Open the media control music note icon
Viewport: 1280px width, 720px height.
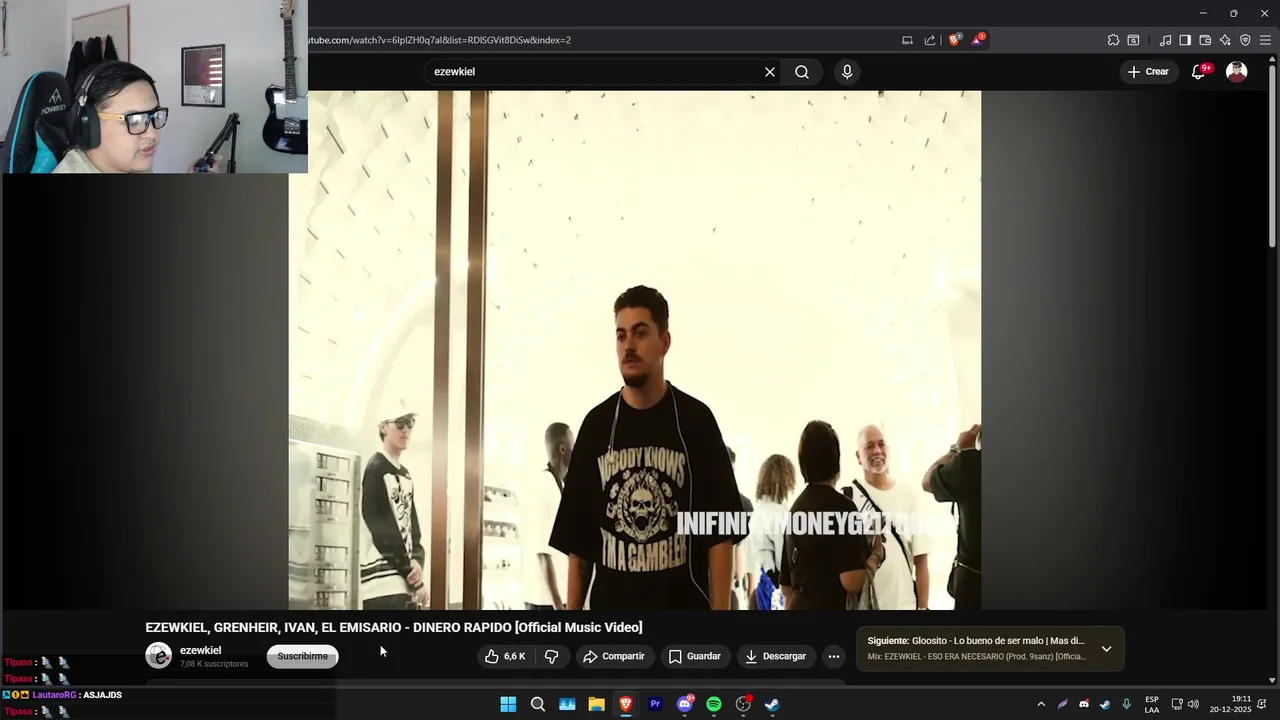click(1165, 40)
